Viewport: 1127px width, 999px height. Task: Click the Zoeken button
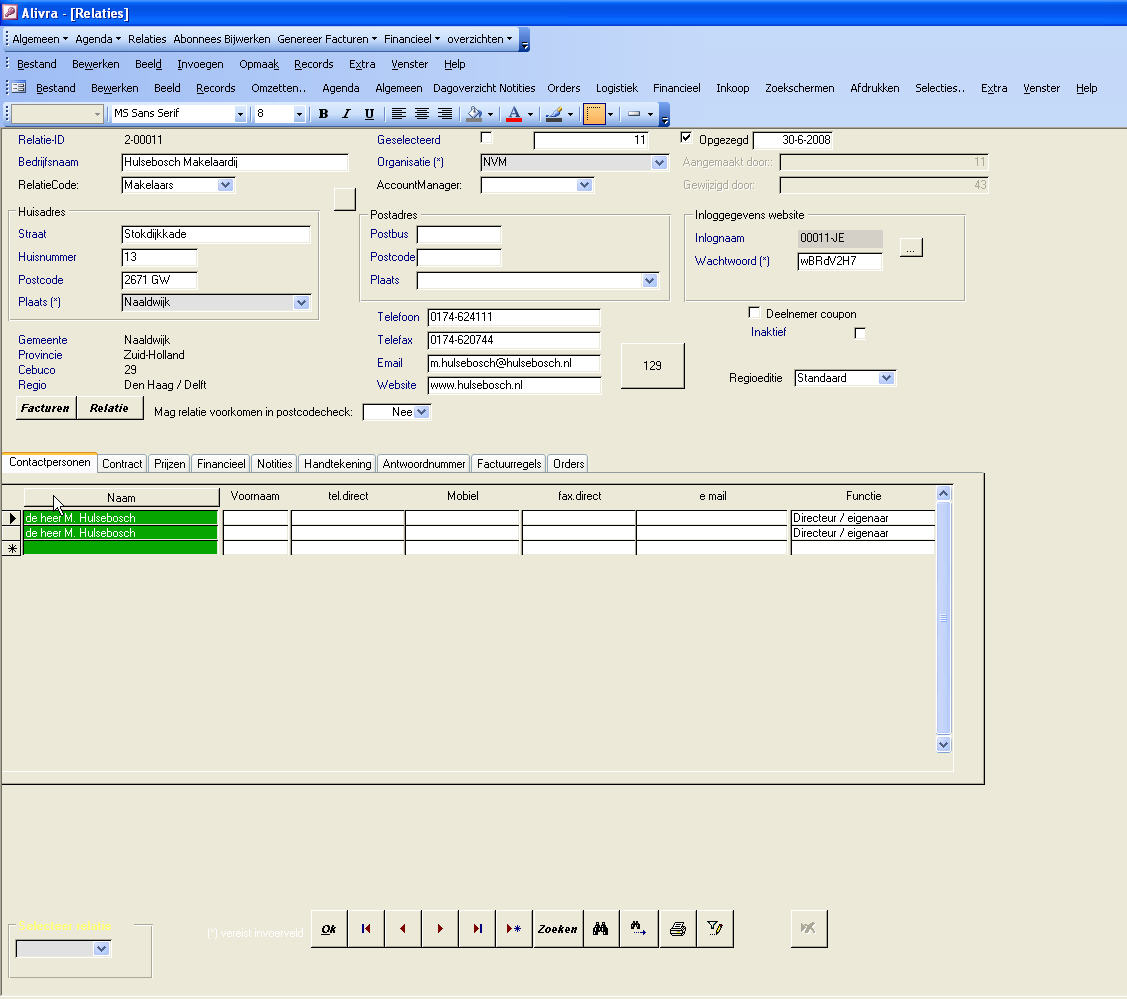558,929
